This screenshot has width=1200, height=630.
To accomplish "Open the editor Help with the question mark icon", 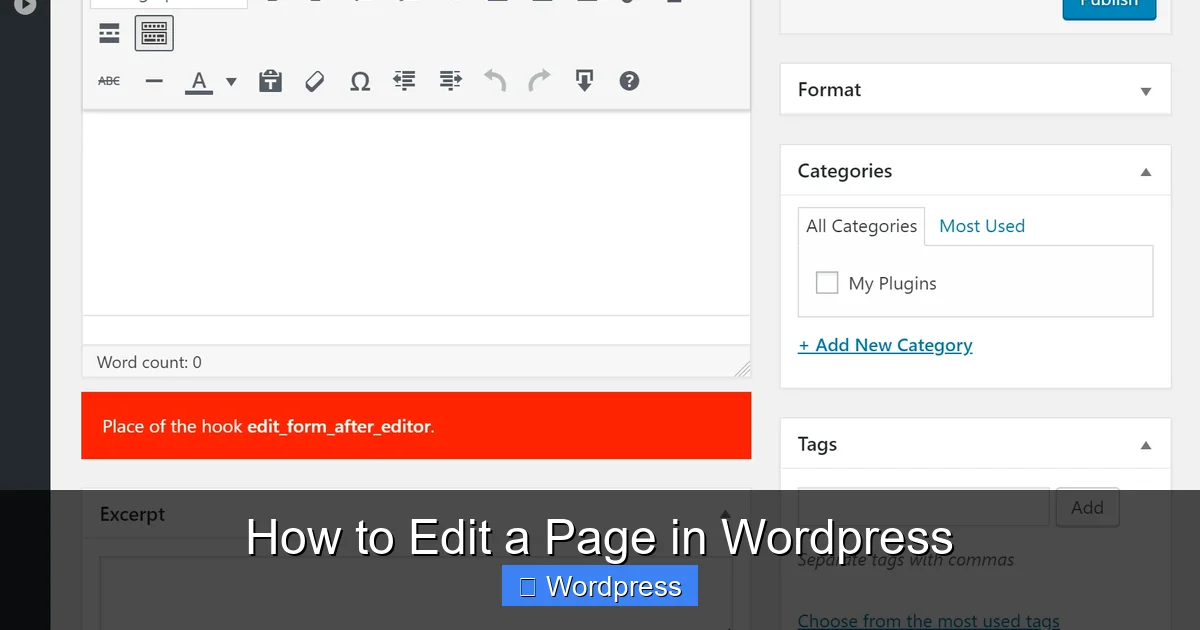I will (629, 80).
